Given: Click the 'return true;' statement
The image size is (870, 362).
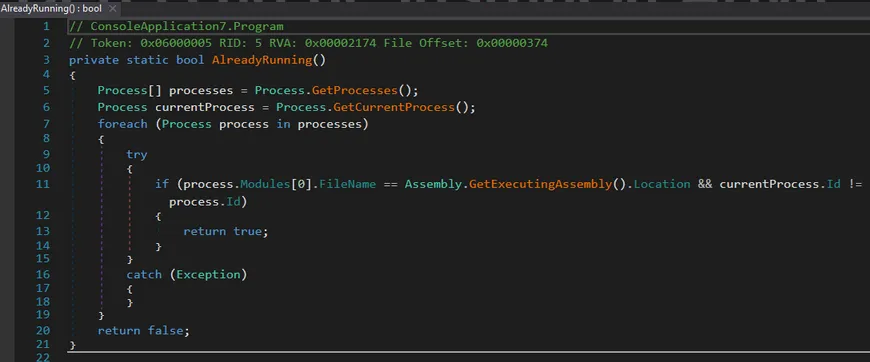Looking at the screenshot, I should [226, 231].
